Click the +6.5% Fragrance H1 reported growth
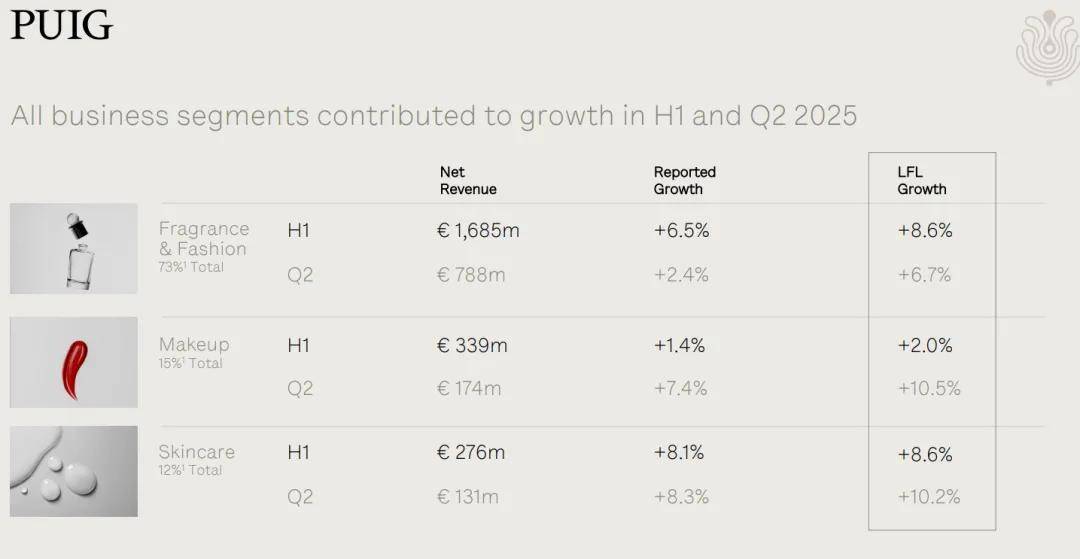The height and width of the screenshot is (559, 1080). [681, 231]
